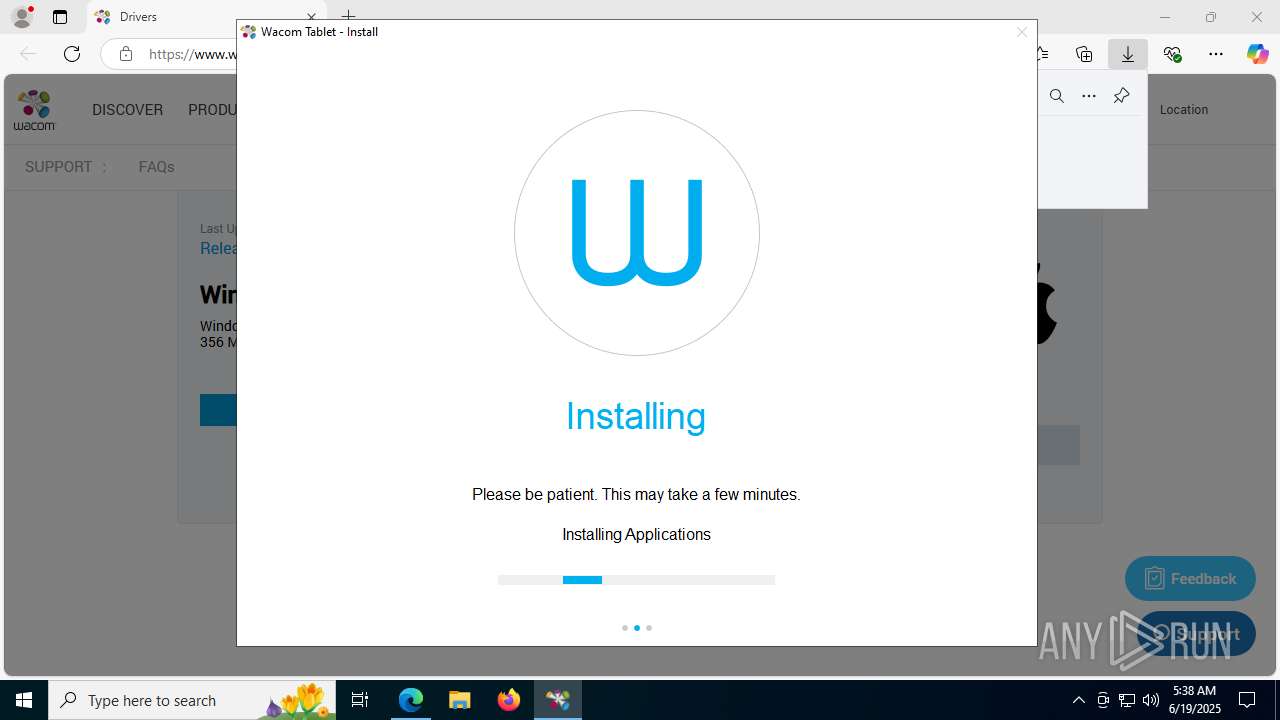This screenshot has width=1280, height=720.
Task: Refresh the Drivers page
Action: click(72, 54)
